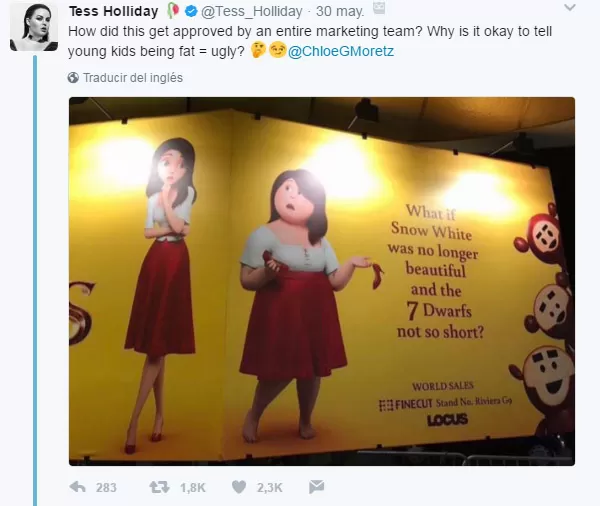Image resolution: width=600 pixels, height=506 pixels.
Task: Send tweet via direct message envelope icon
Action: [x=316, y=487]
